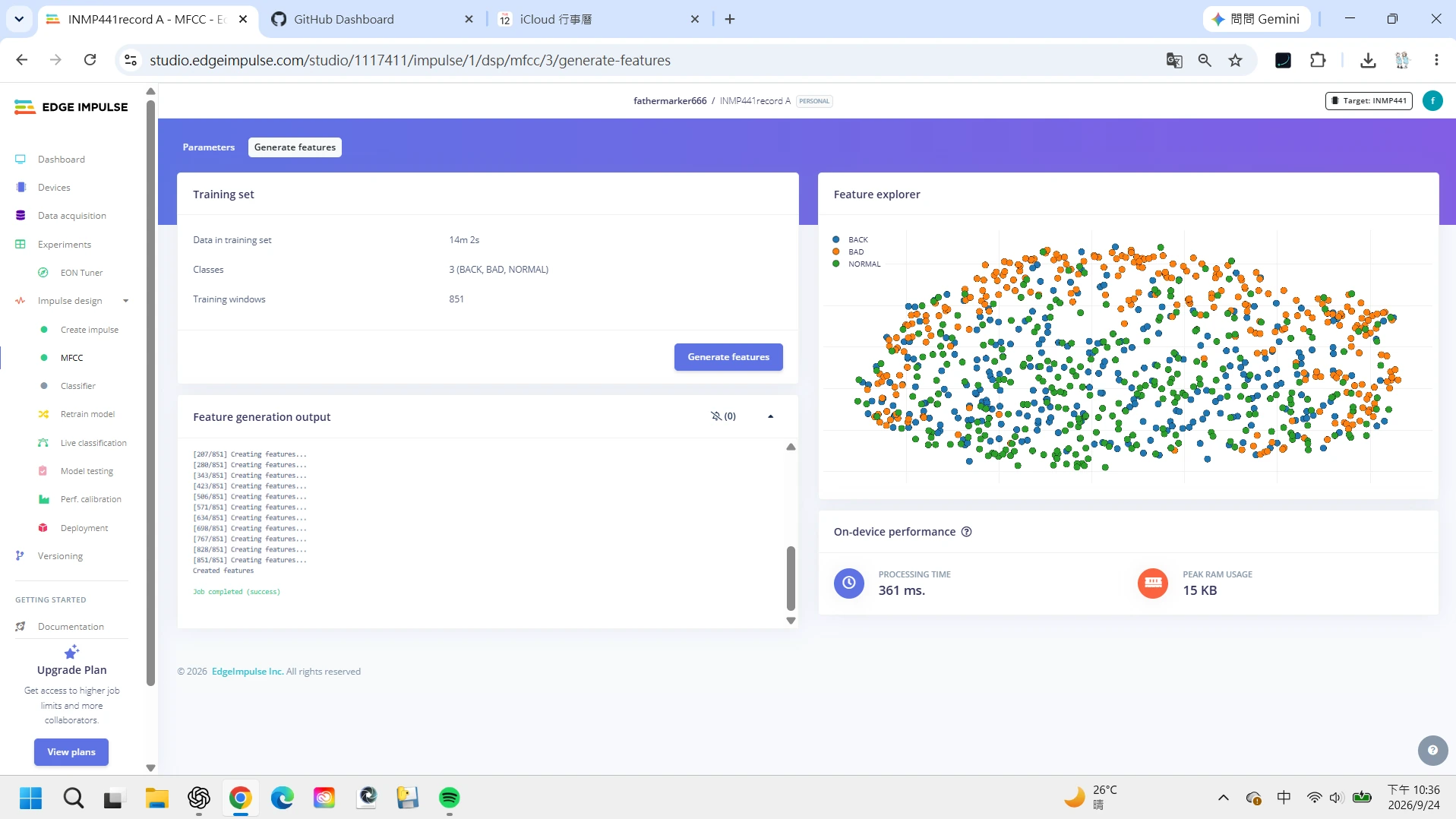Screen dimensions: 1456x819
Task: Switch to the Parameters tab
Action: pos(209,147)
